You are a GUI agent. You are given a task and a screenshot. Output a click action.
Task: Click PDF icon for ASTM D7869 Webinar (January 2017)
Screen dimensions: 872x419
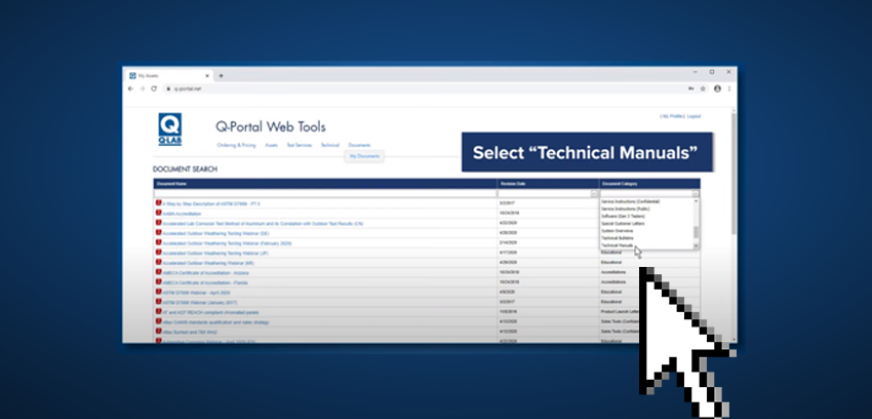(158, 302)
